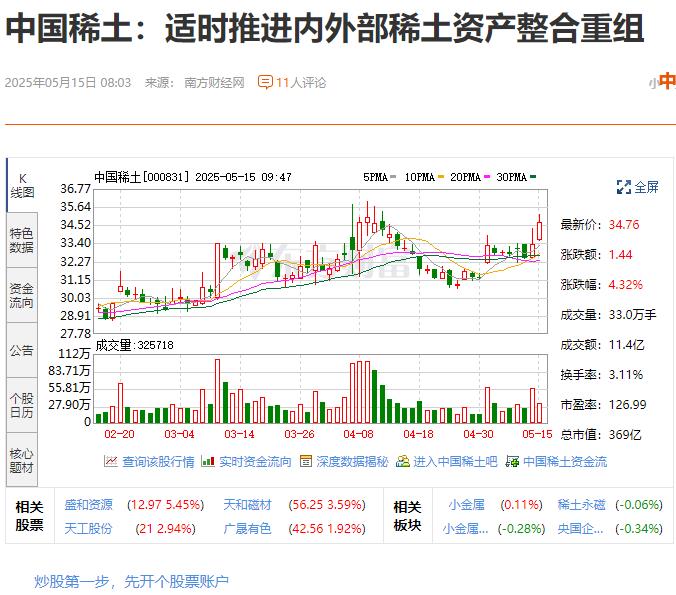Screen dimensions: 676x595
Task: Click the 10PMA yellow legend swatch
Action: click(441, 177)
